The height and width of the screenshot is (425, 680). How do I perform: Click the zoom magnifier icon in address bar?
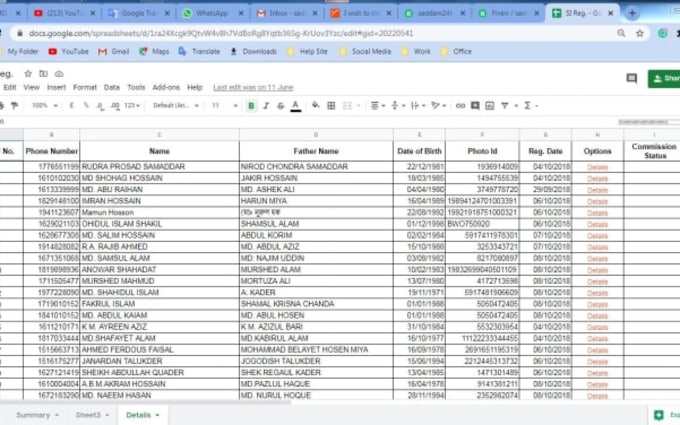tap(621, 33)
